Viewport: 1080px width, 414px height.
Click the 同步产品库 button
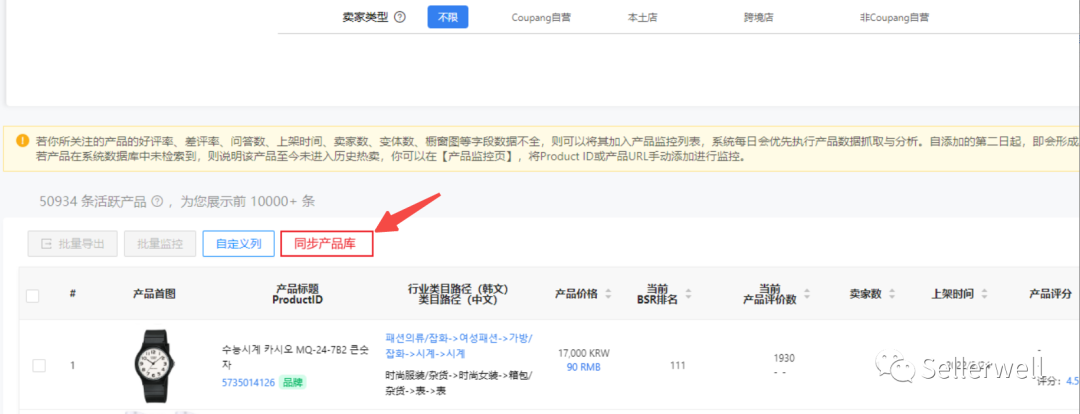(327, 244)
